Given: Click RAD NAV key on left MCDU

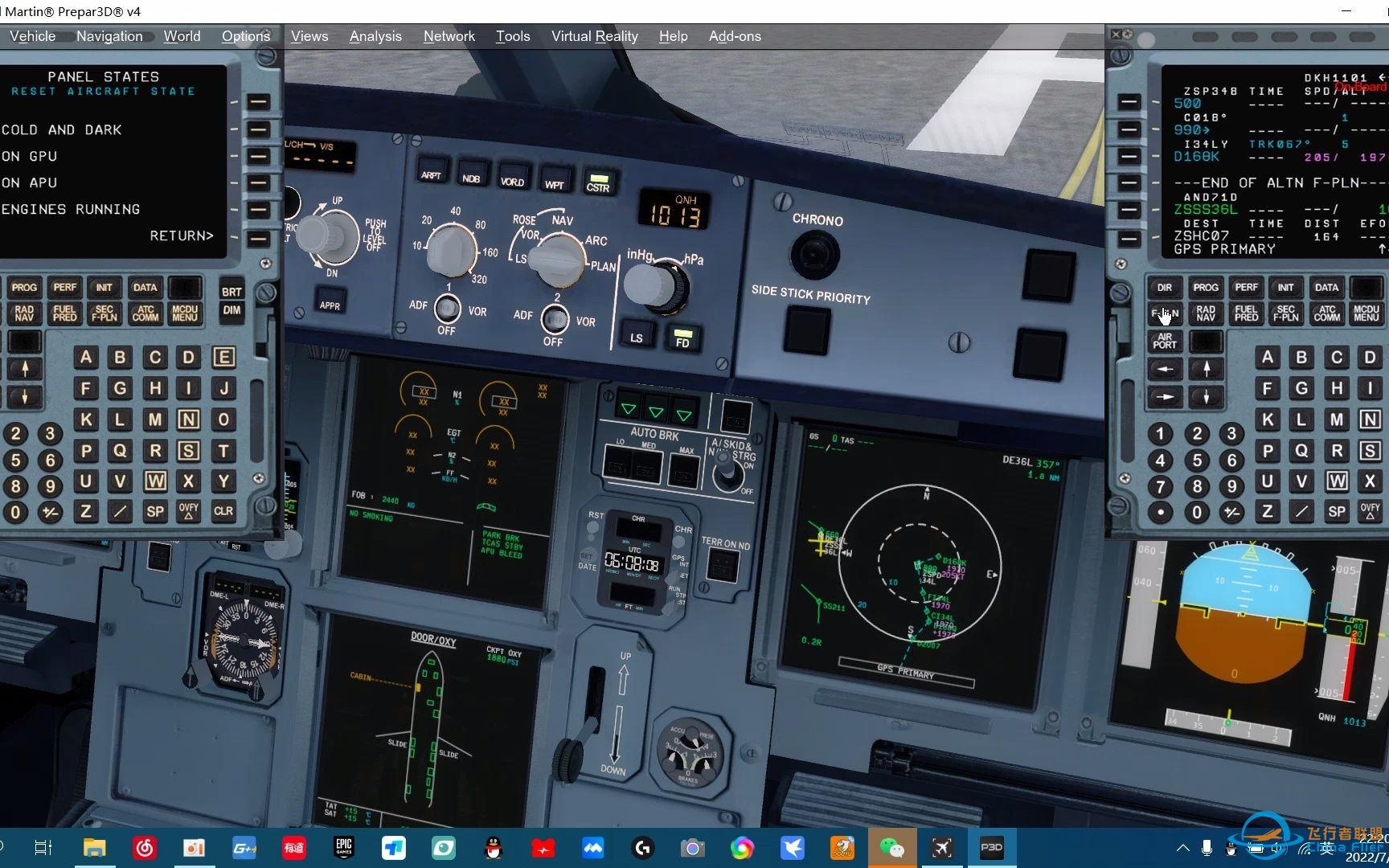Looking at the screenshot, I should tap(24, 313).
